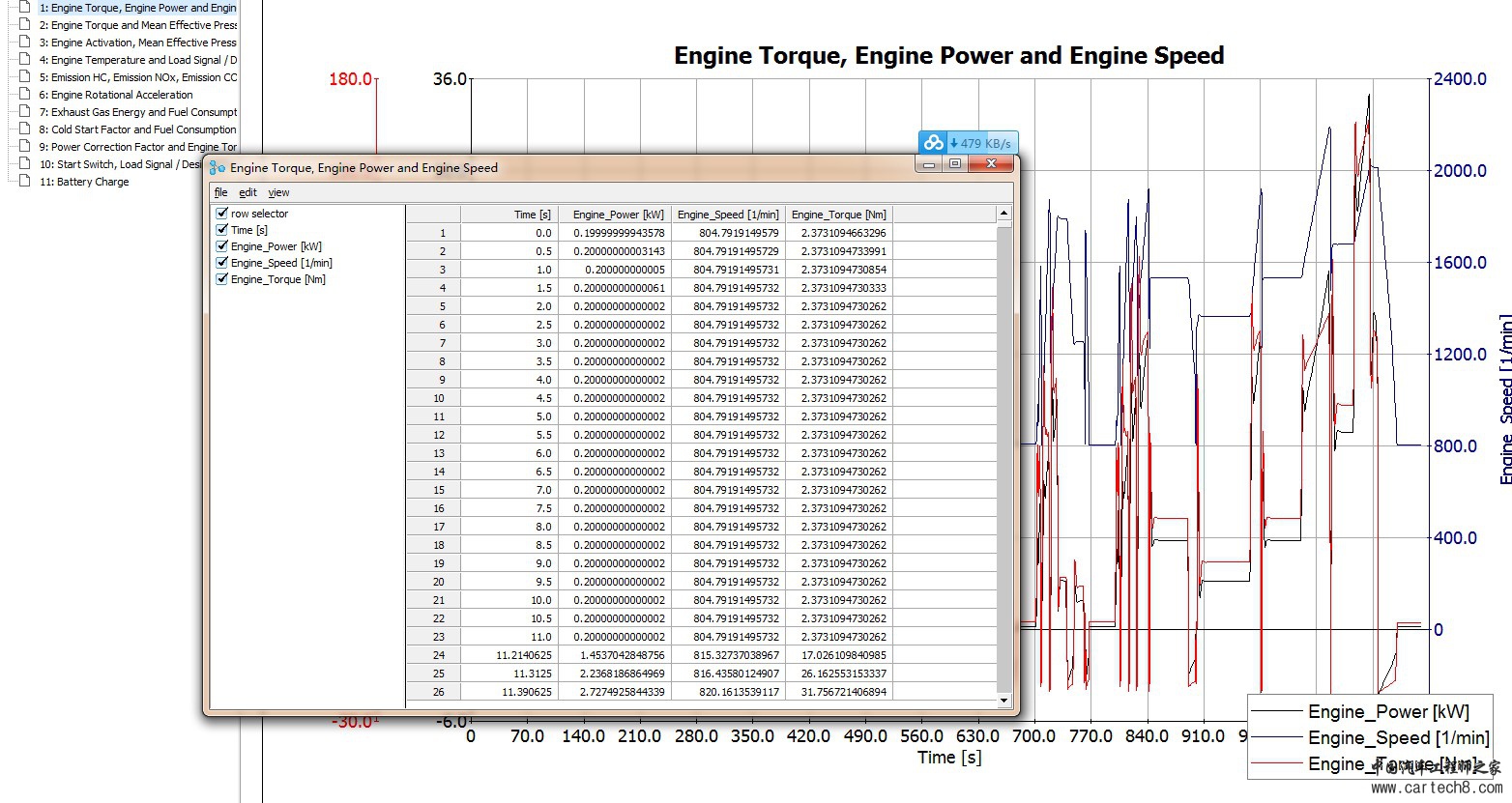Click the document icon beside Battery Charge
1512x803 pixels.
coord(26,182)
